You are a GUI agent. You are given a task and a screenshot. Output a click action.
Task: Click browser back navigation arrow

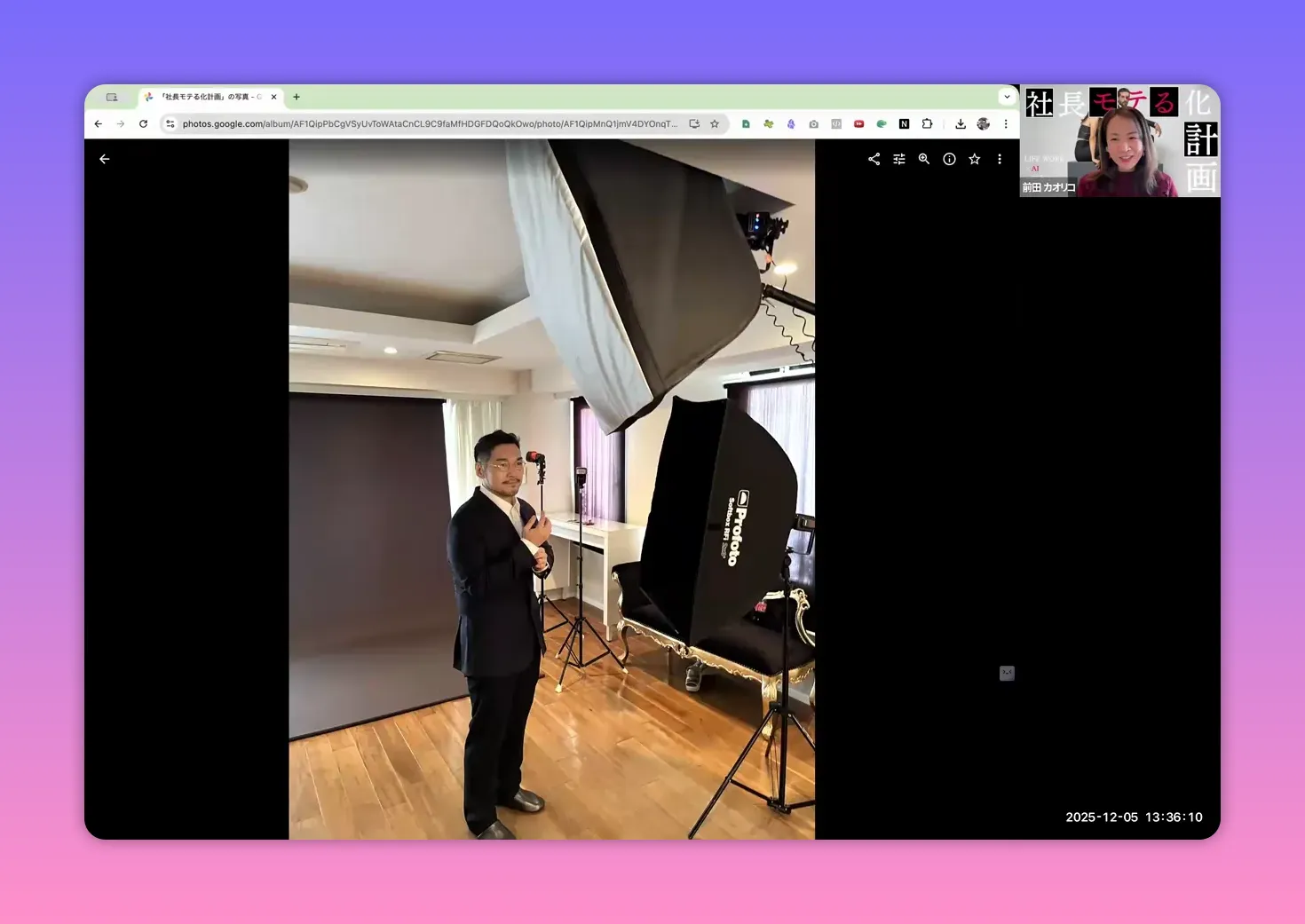pos(99,124)
